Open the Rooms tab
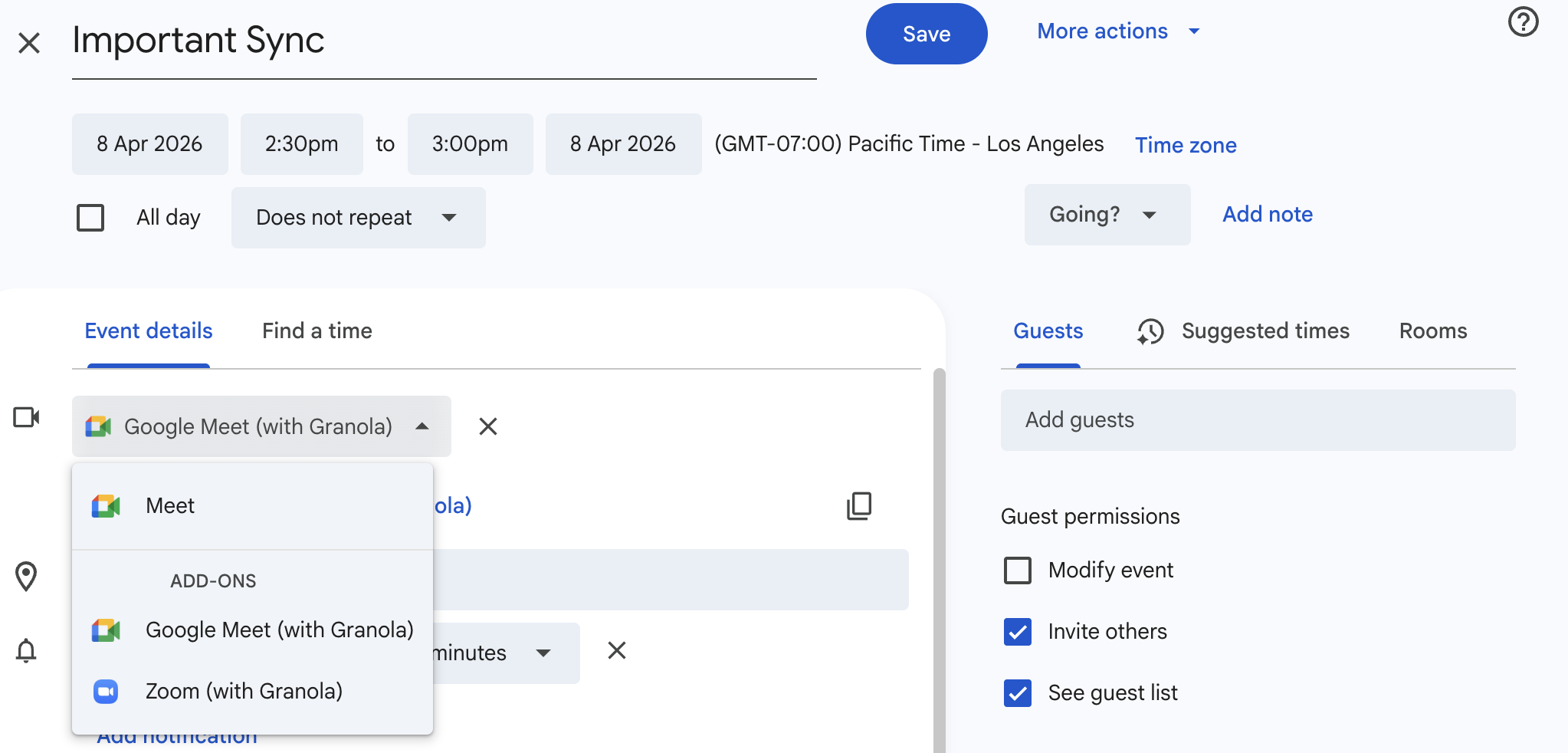This screenshot has height=753, width=1568. pyautogui.click(x=1433, y=331)
